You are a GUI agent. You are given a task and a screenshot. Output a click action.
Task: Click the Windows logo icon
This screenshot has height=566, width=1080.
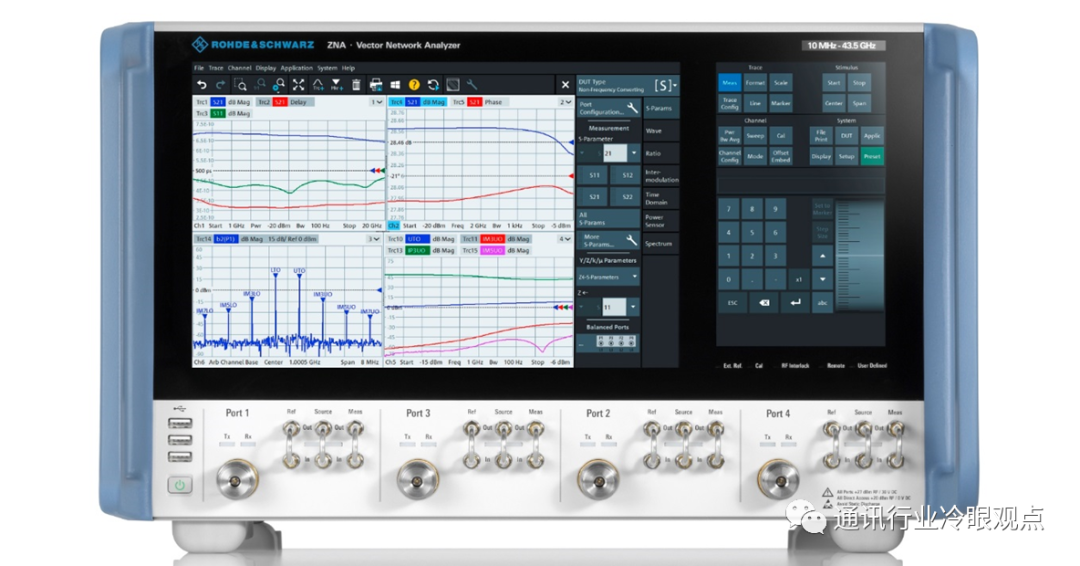point(395,85)
